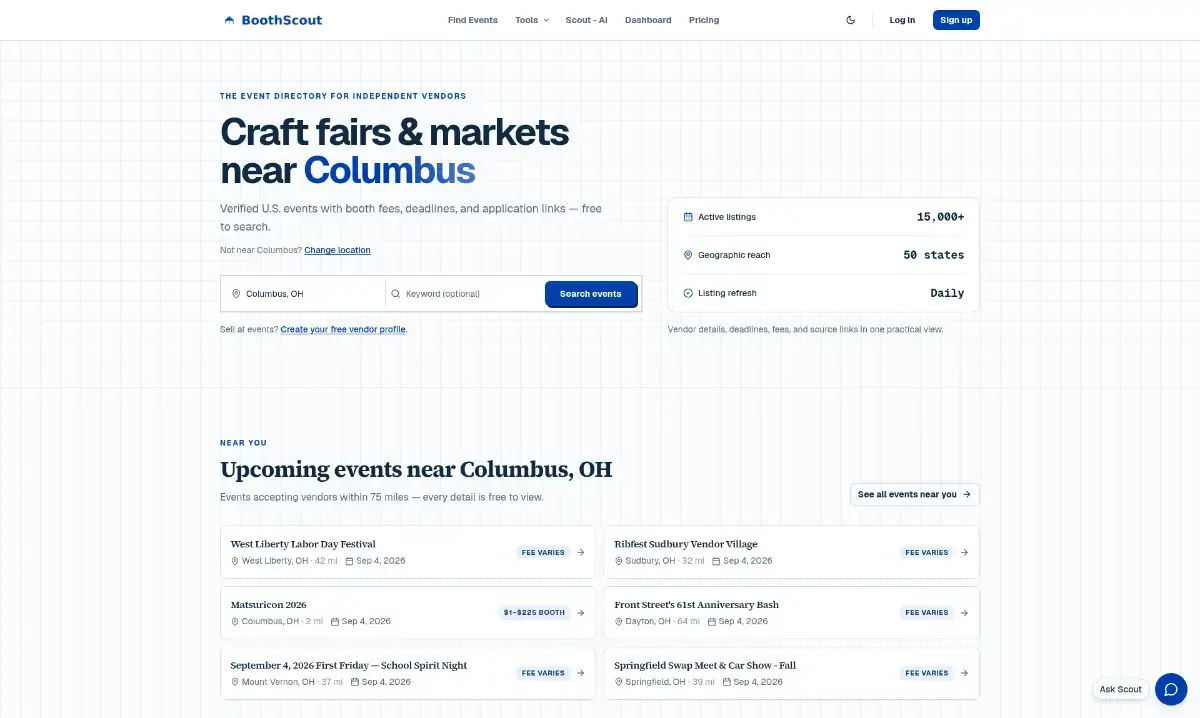Click the Listing refresh check icon
The height and width of the screenshot is (718, 1200).
coord(688,293)
